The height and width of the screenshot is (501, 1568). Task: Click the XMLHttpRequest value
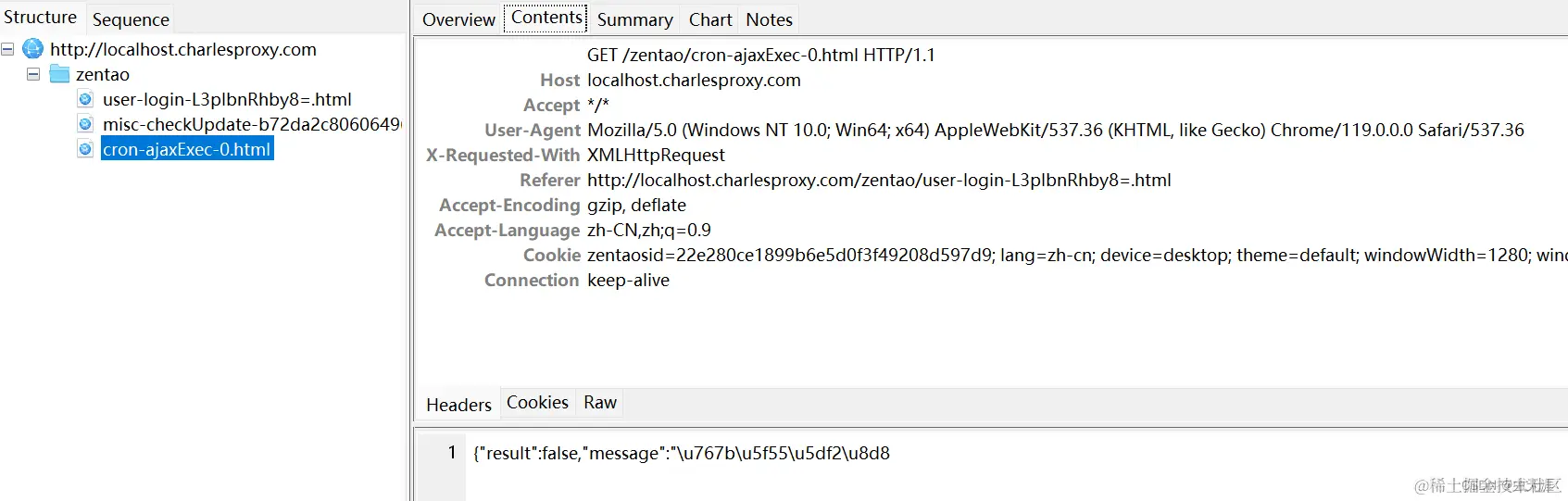[x=656, y=155]
